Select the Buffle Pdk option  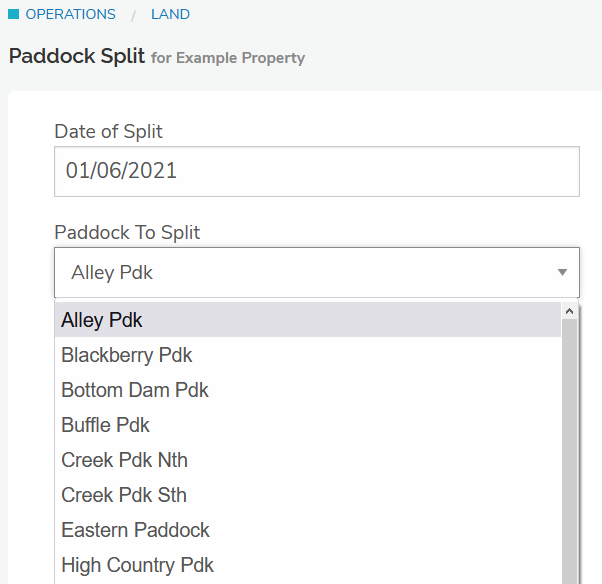(x=105, y=425)
